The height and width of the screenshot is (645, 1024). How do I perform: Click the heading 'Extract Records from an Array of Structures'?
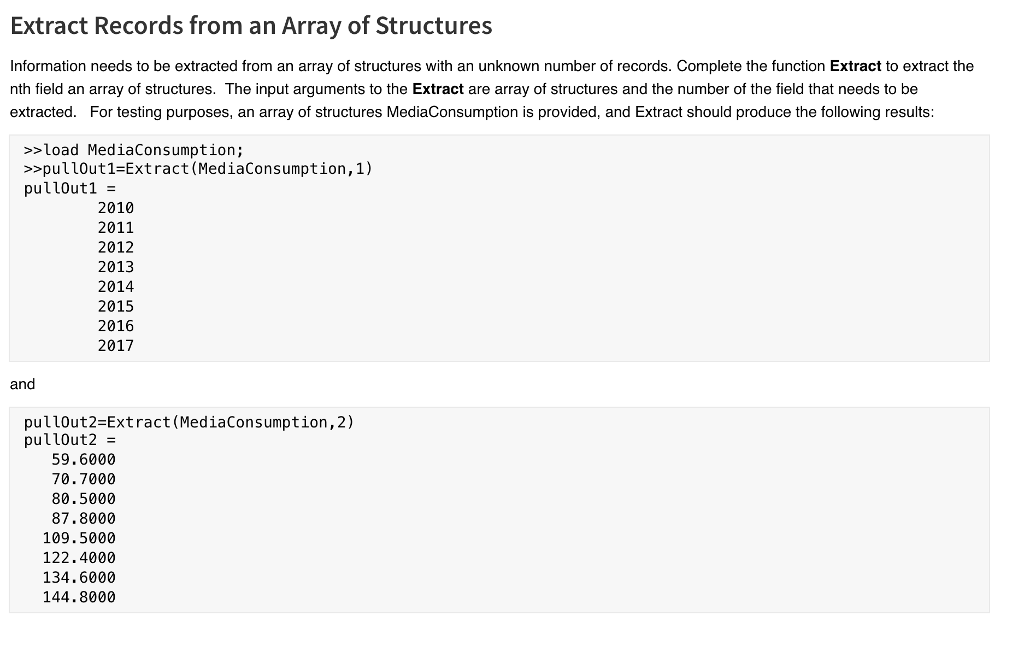point(251,26)
